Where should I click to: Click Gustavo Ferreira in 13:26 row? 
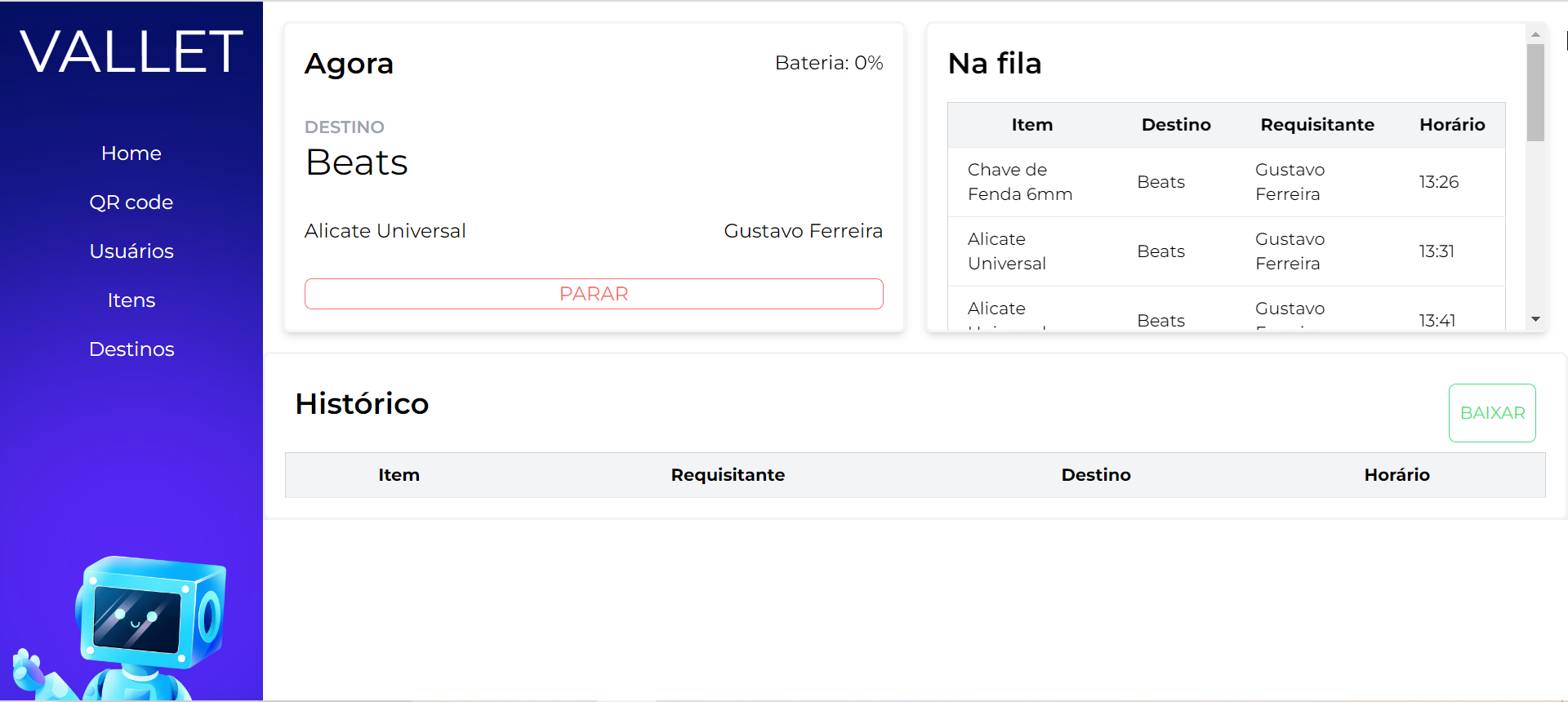[1290, 182]
